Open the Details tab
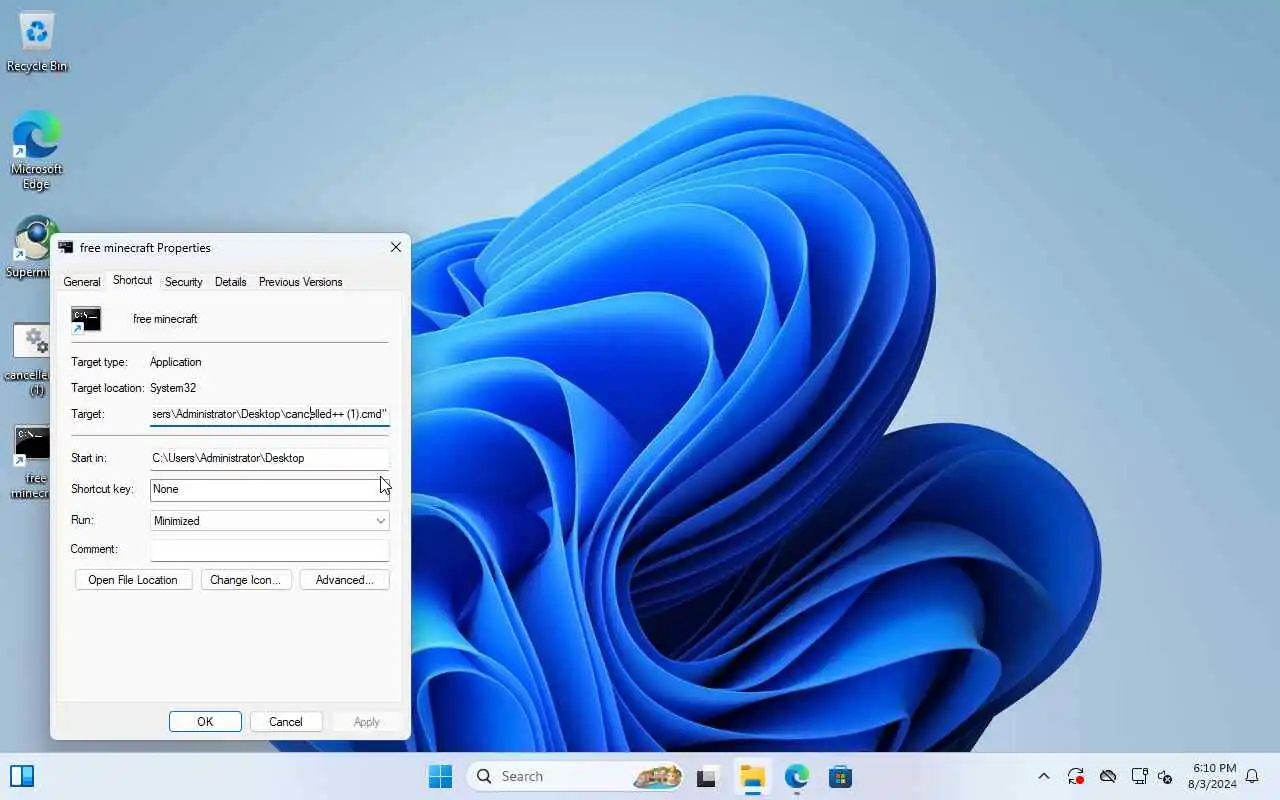Viewport: 1280px width, 800px height. click(x=230, y=282)
